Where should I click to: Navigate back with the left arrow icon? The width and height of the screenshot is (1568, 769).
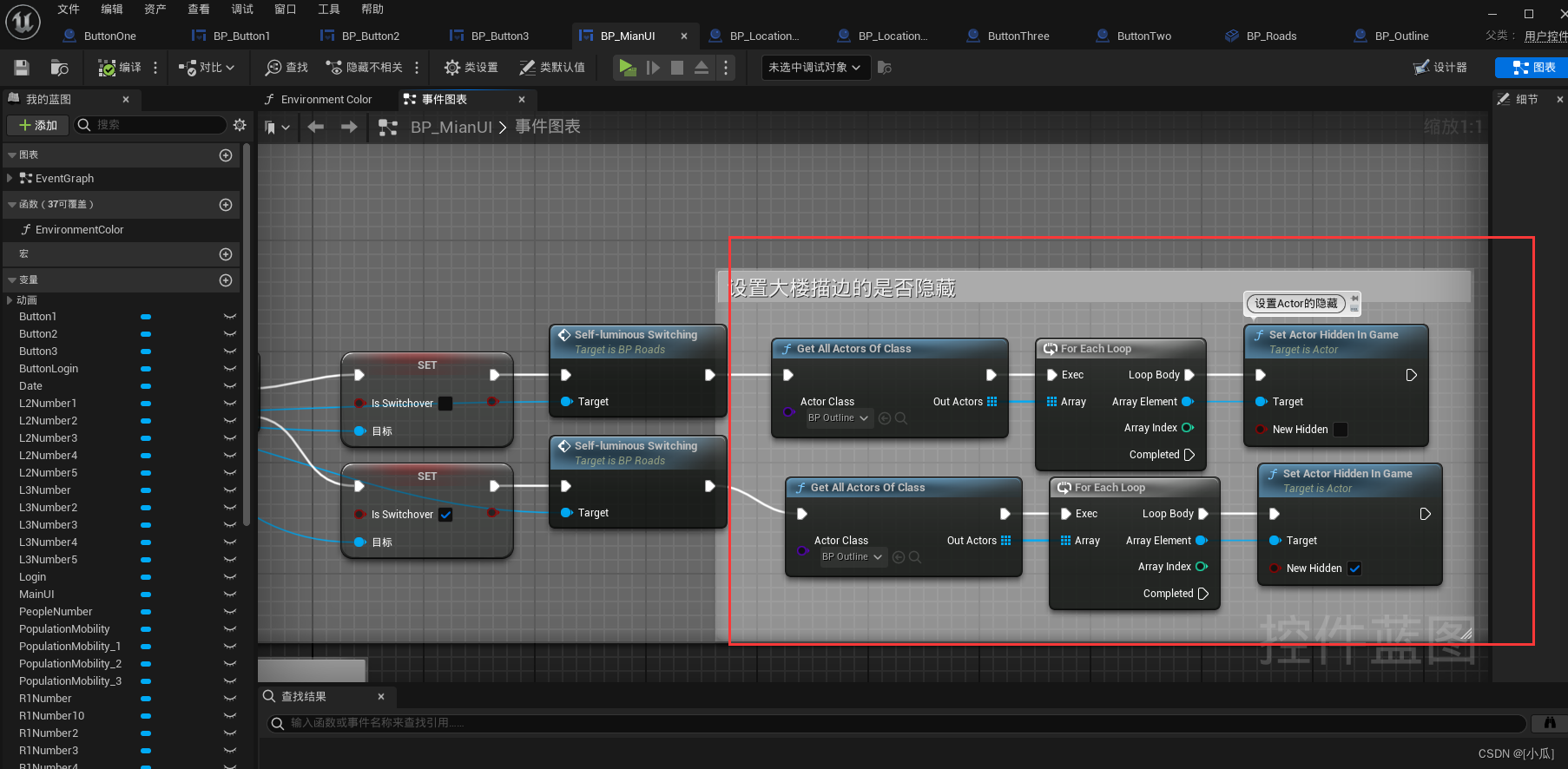point(316,128)
